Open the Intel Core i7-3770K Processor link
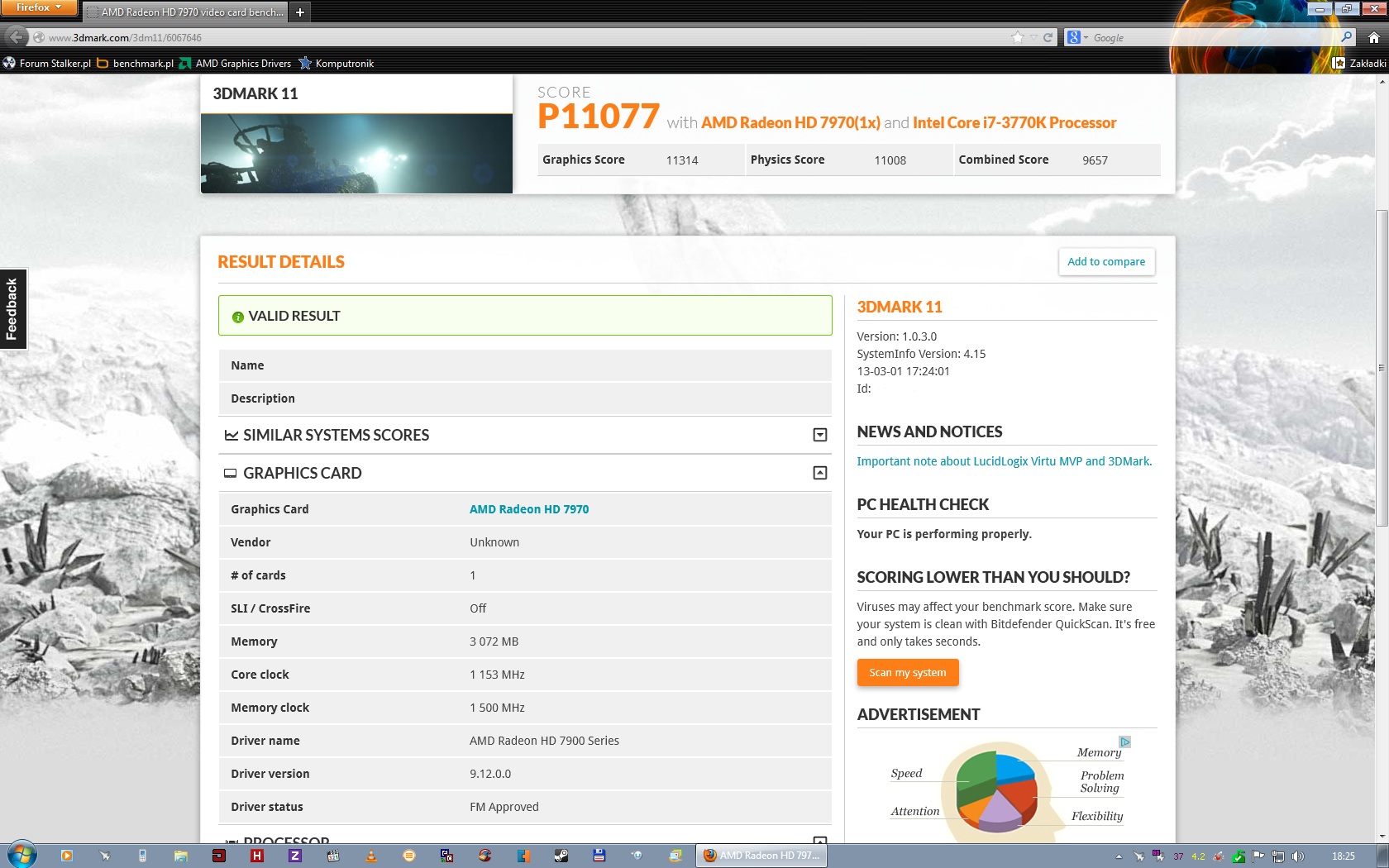 [1014, 122]
